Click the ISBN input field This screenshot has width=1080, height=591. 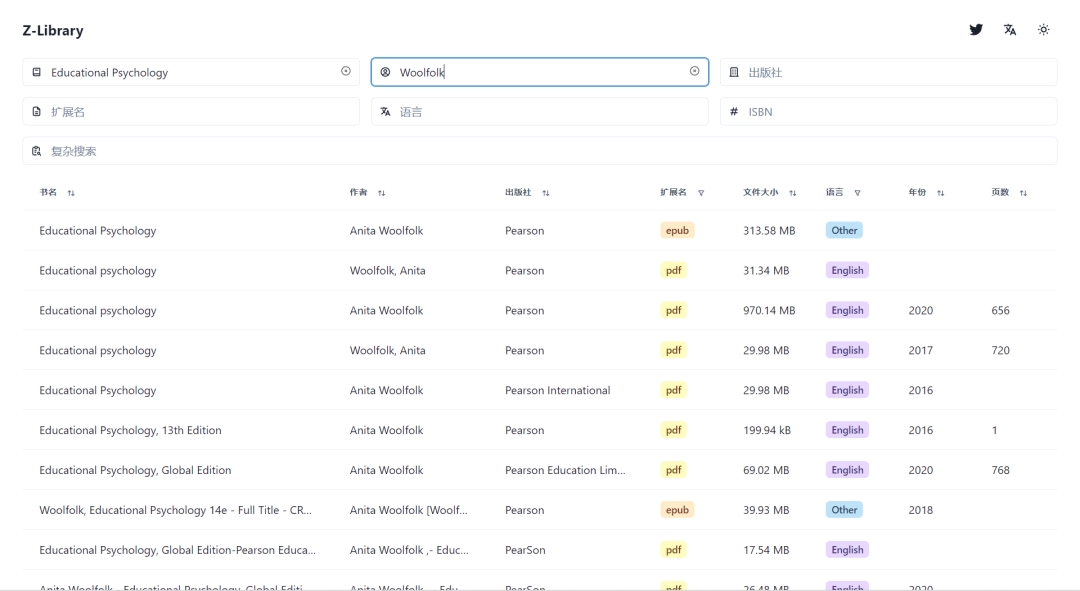click(889, 111)
